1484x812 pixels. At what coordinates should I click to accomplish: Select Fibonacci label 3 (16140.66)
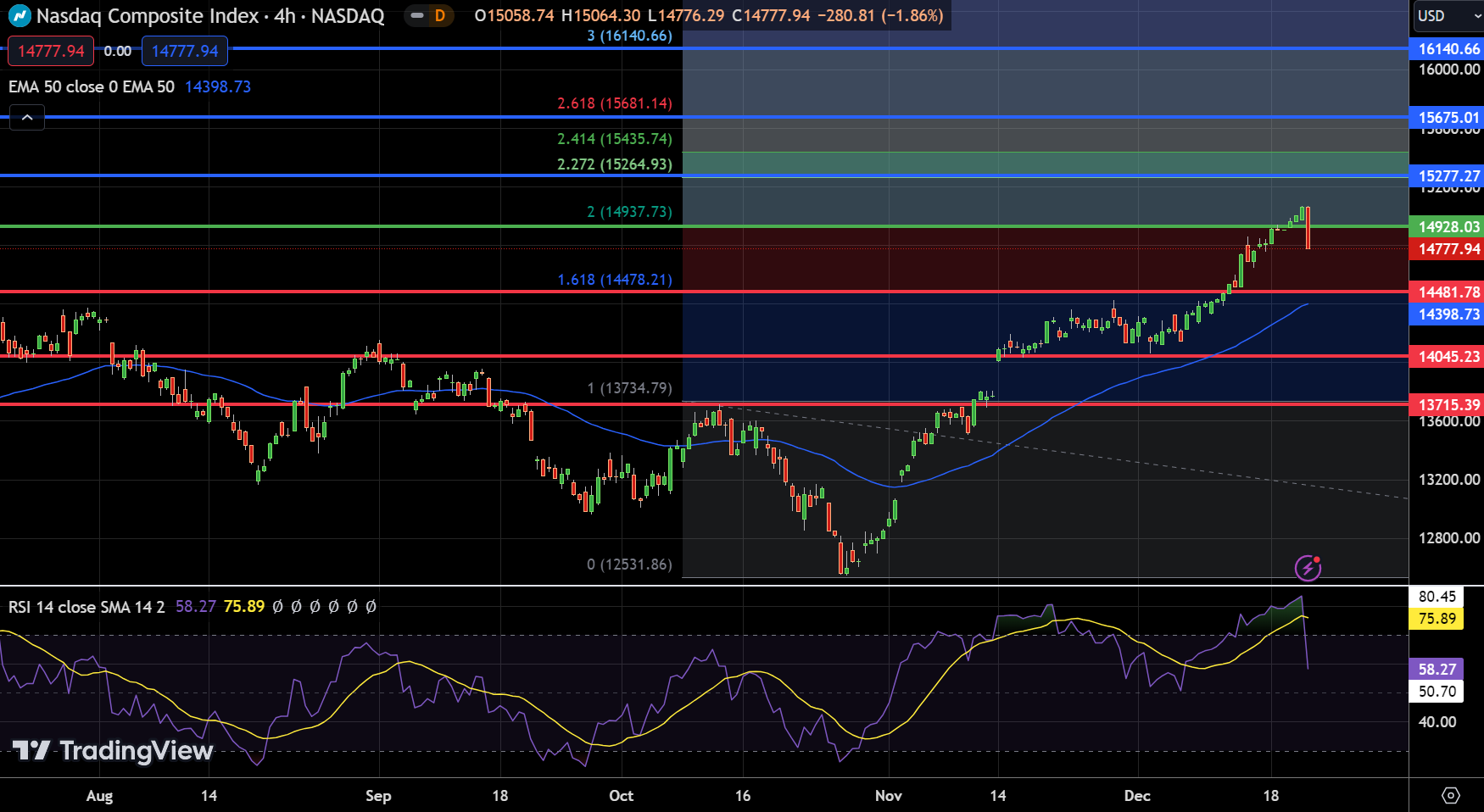tap(629, 36)
